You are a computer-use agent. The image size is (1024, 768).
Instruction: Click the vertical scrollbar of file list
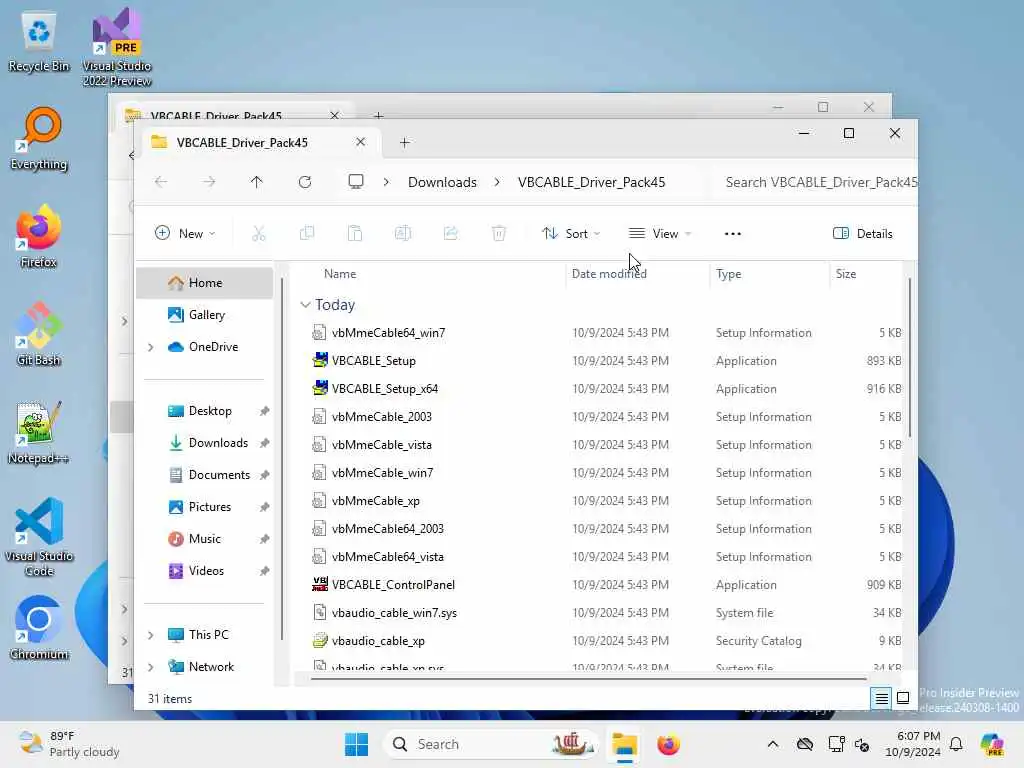909,357
